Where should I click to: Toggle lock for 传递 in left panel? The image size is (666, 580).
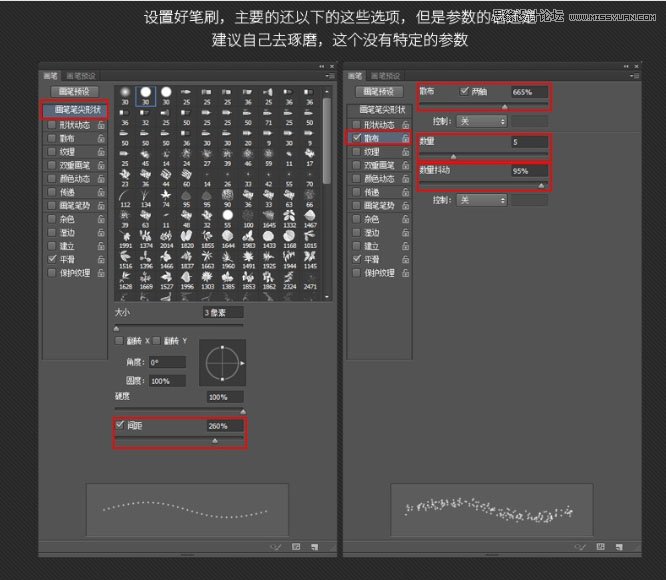tap(101, 192)
